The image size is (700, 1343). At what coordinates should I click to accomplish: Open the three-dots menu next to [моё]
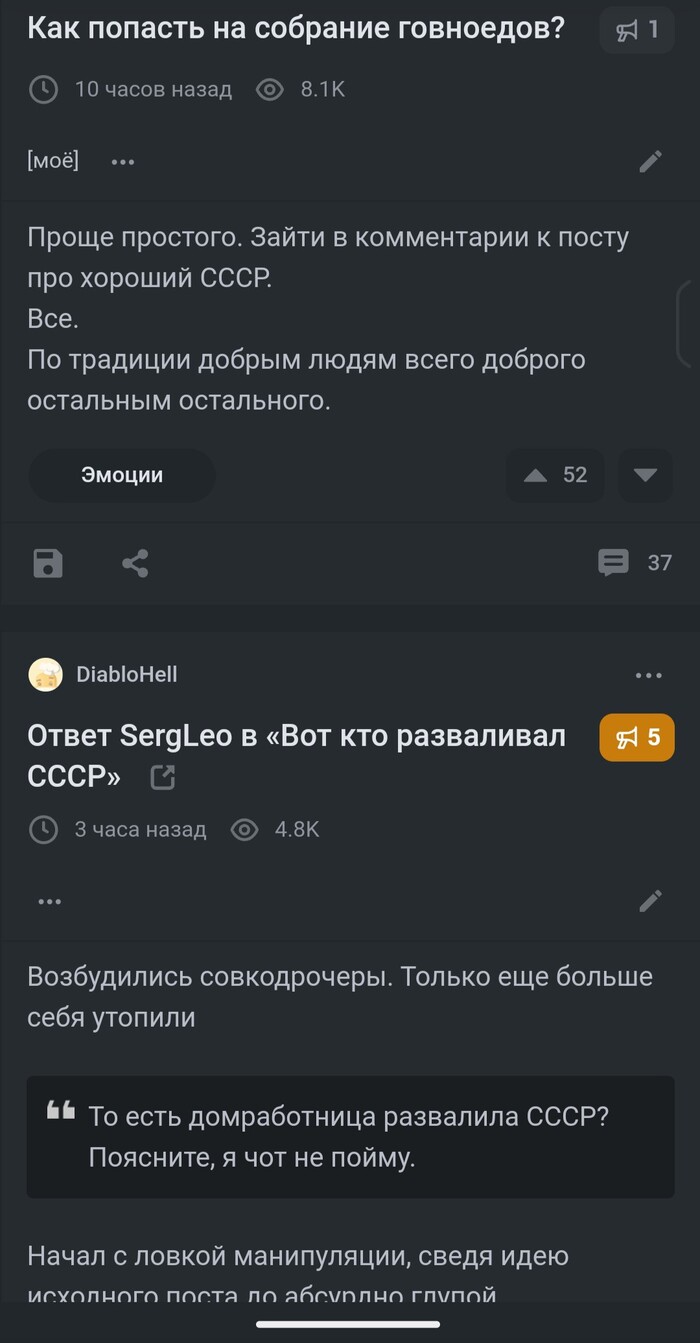(122, 161)
